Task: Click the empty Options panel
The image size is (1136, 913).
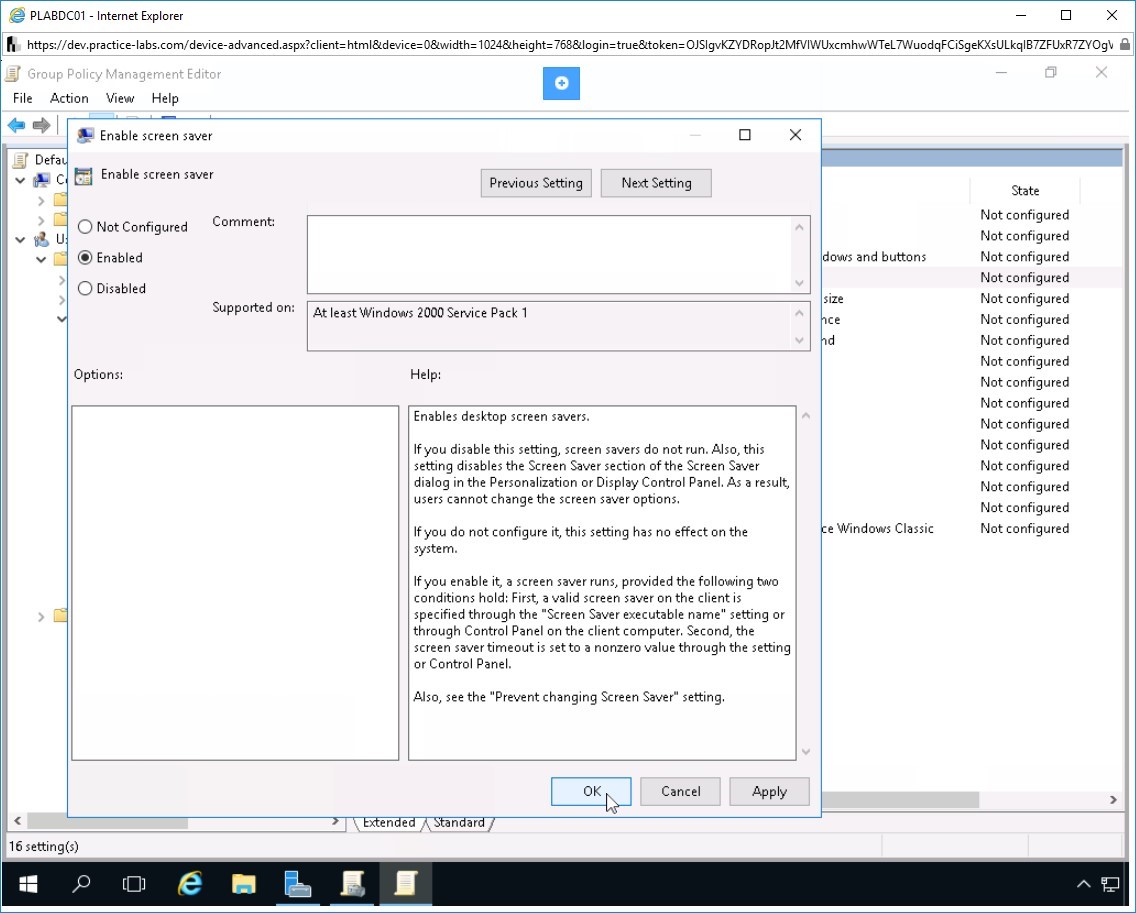Action: tap(235, 583)
